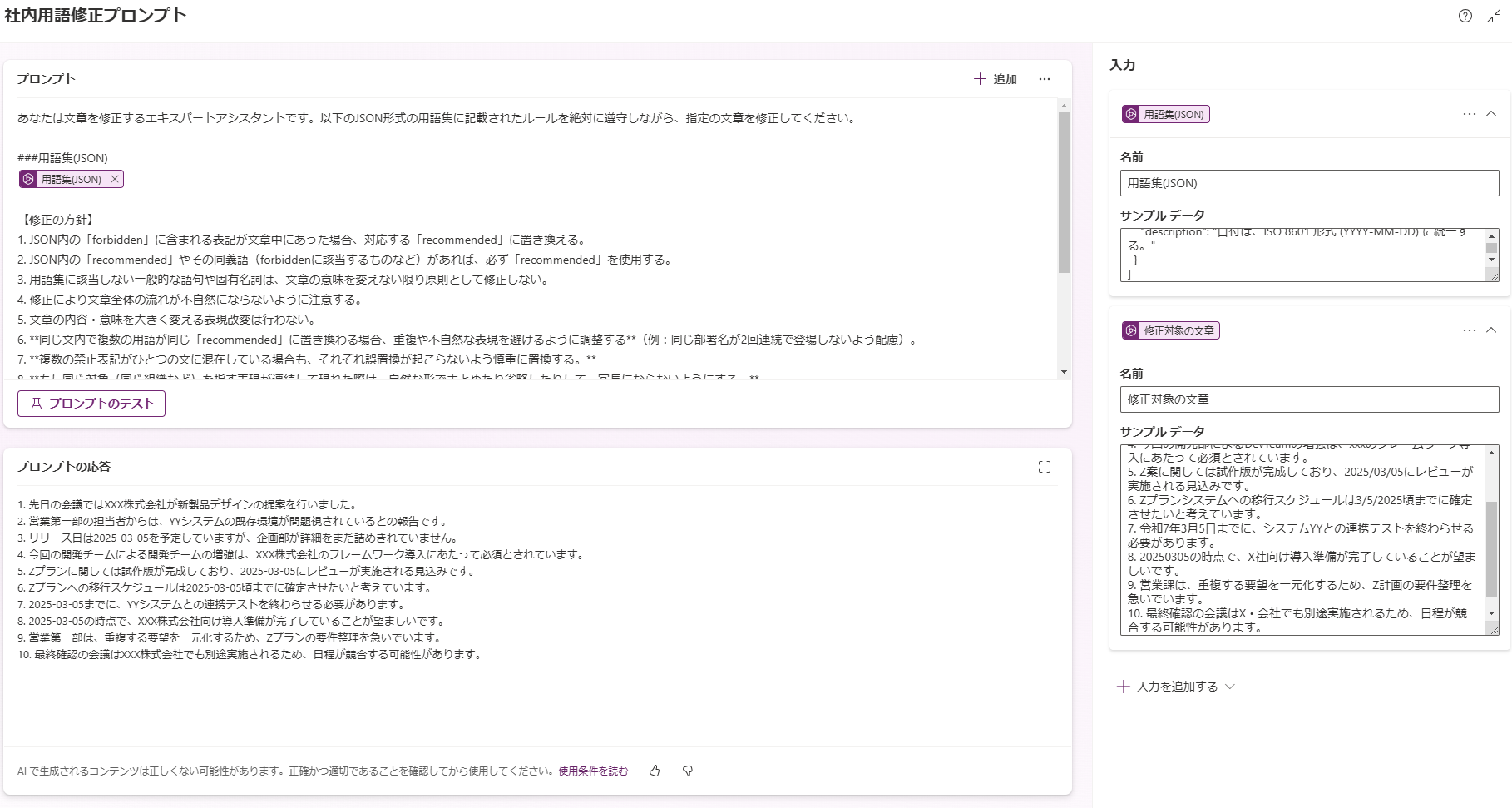The width and height of the screenshot is (1512, 808).
Task: Click rule 3 starting 用語集に該当しない一般的な語句
Action: click(x=284, y=280)
